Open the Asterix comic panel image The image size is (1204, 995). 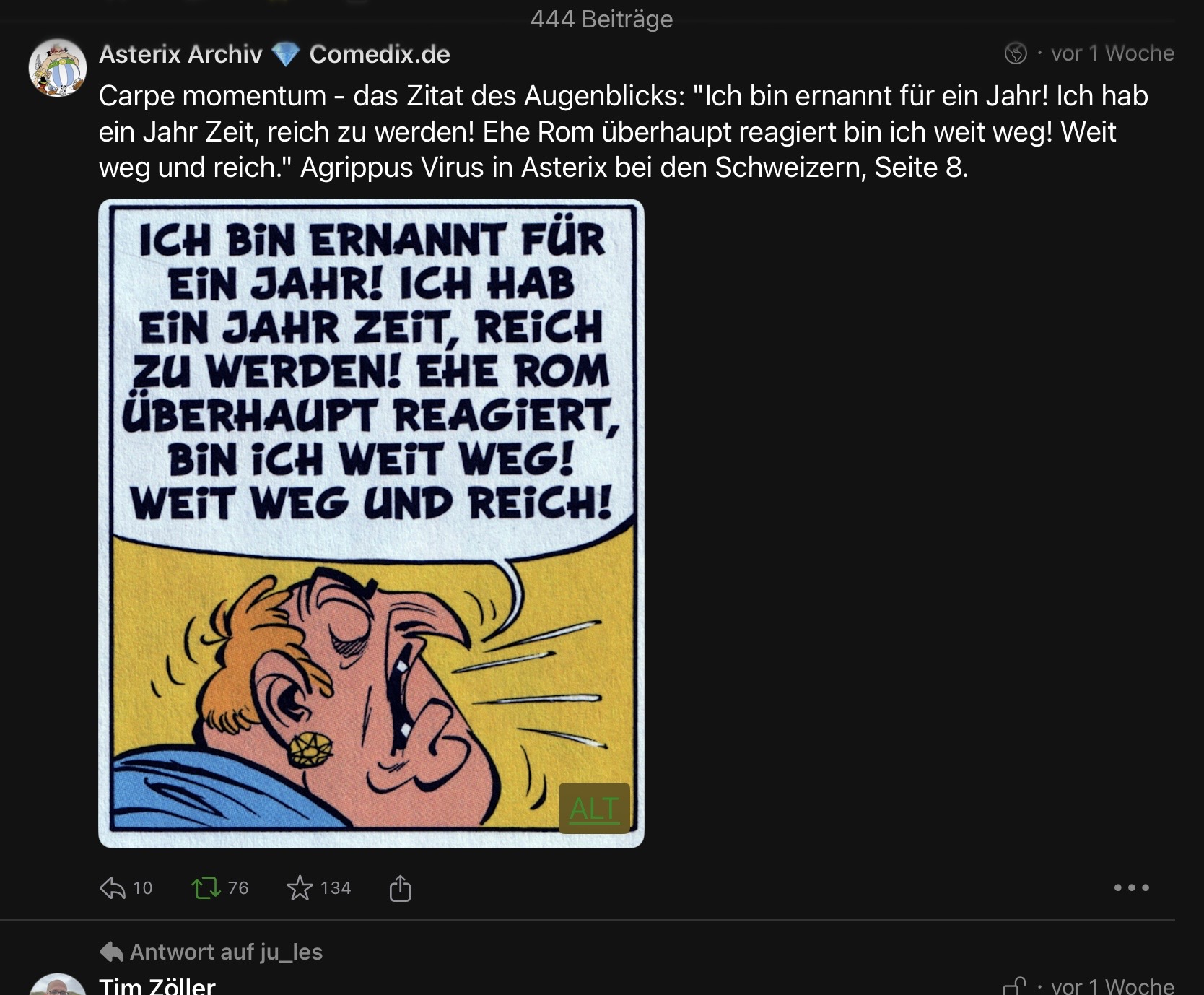[371, 523]
